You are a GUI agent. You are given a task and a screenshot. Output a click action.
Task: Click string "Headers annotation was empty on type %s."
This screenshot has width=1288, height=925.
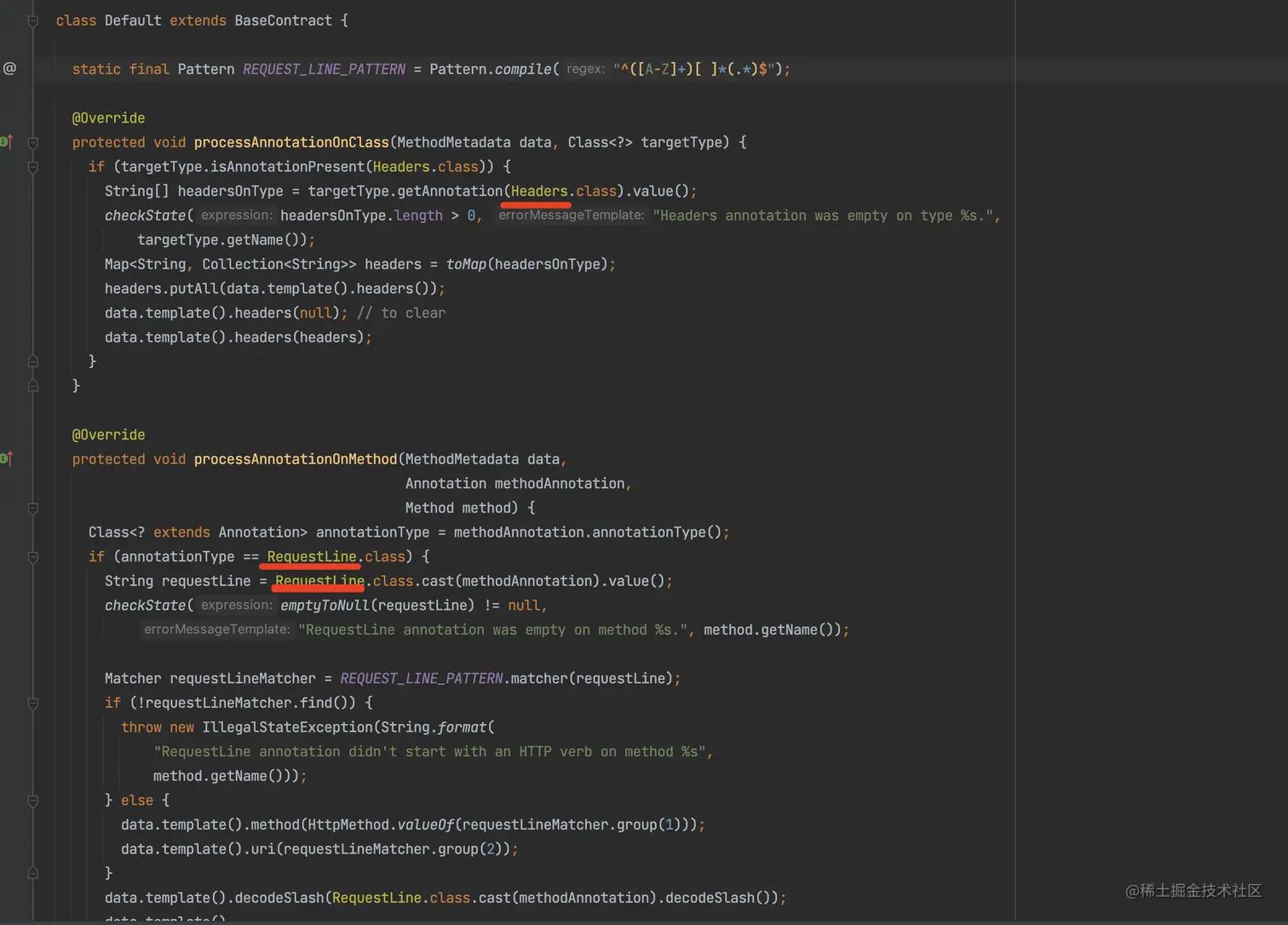coord(823,215)
